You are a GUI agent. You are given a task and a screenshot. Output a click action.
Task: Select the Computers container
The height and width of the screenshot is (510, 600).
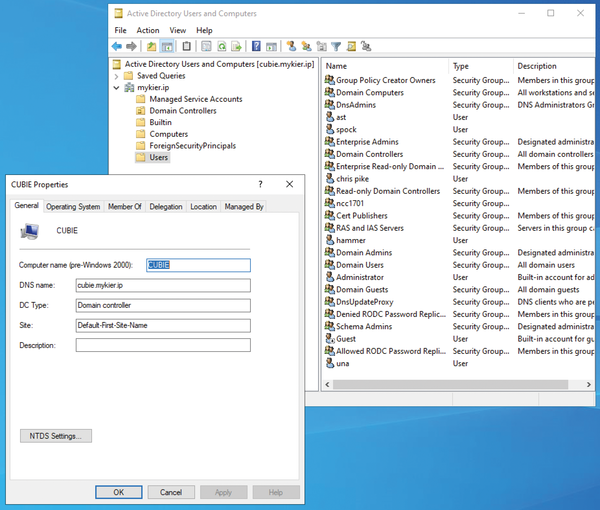pyautogui.click(x=162, y=134)
